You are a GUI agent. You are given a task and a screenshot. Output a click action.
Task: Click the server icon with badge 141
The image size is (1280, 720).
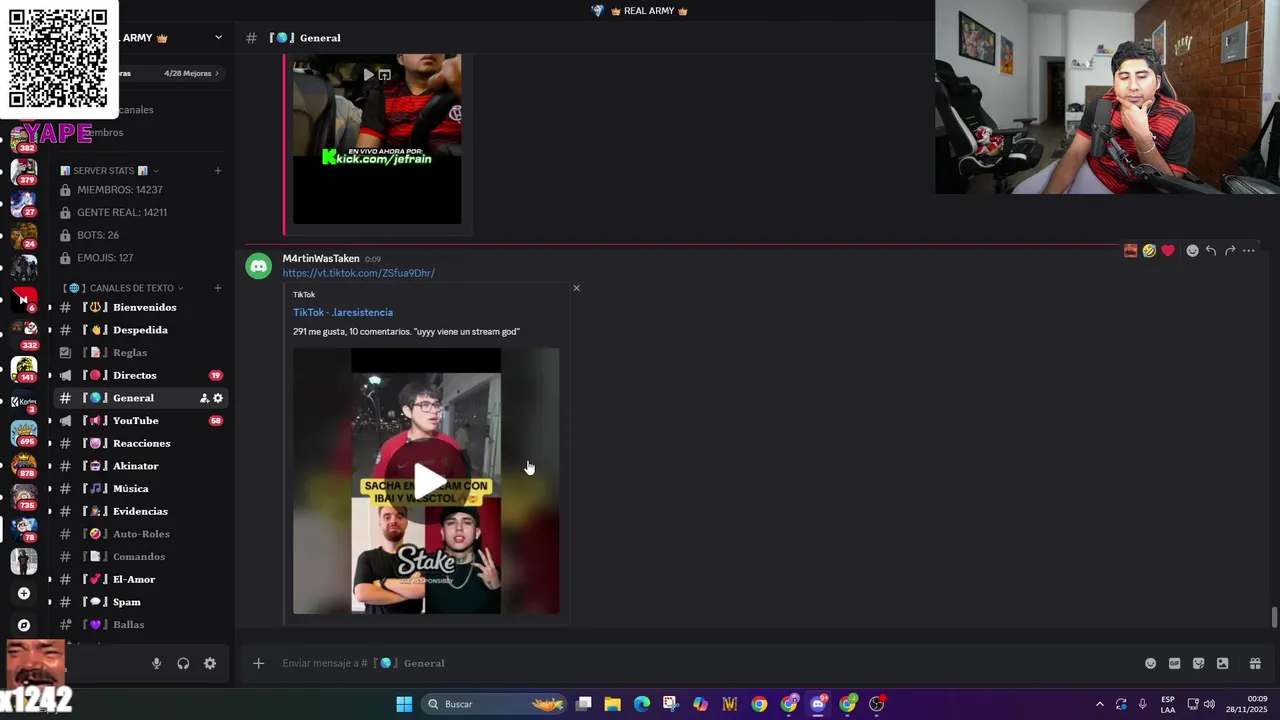click(24, 368)
